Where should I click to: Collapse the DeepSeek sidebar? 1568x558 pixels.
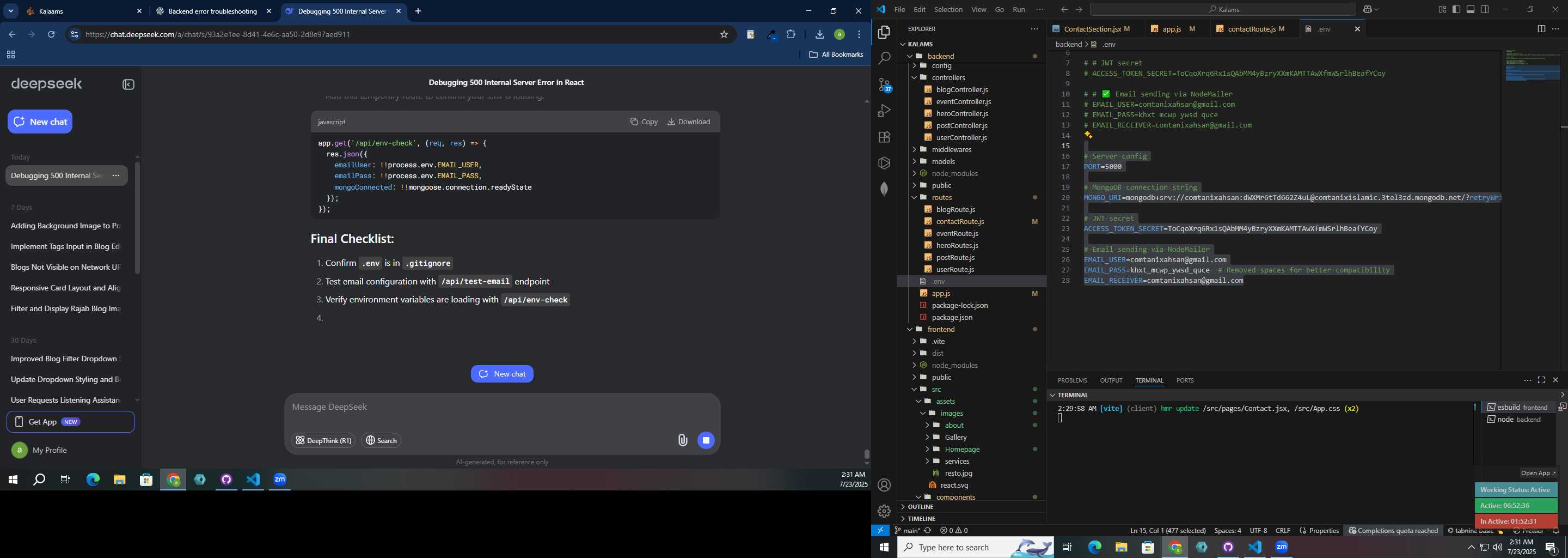tap(128, 84)
